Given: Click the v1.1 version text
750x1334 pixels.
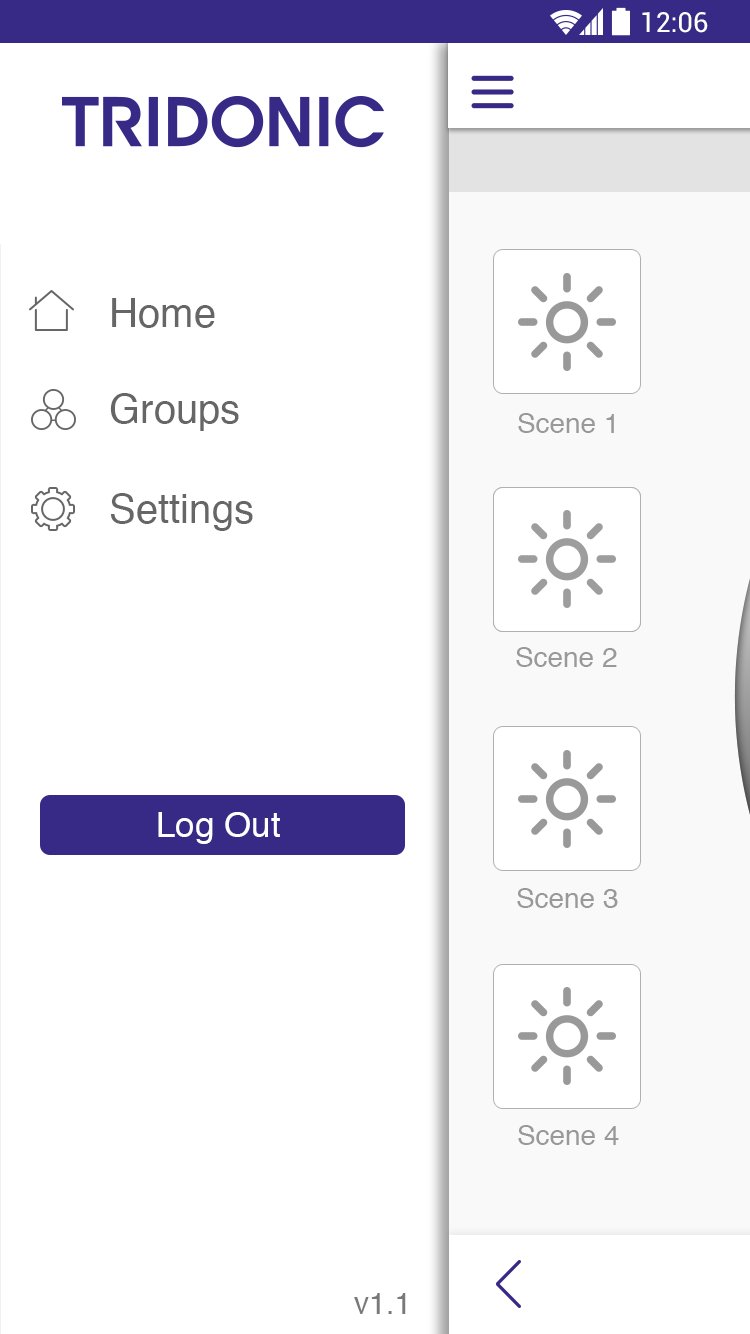Looking at the screenshot, I should click(x=381, y=1304).
